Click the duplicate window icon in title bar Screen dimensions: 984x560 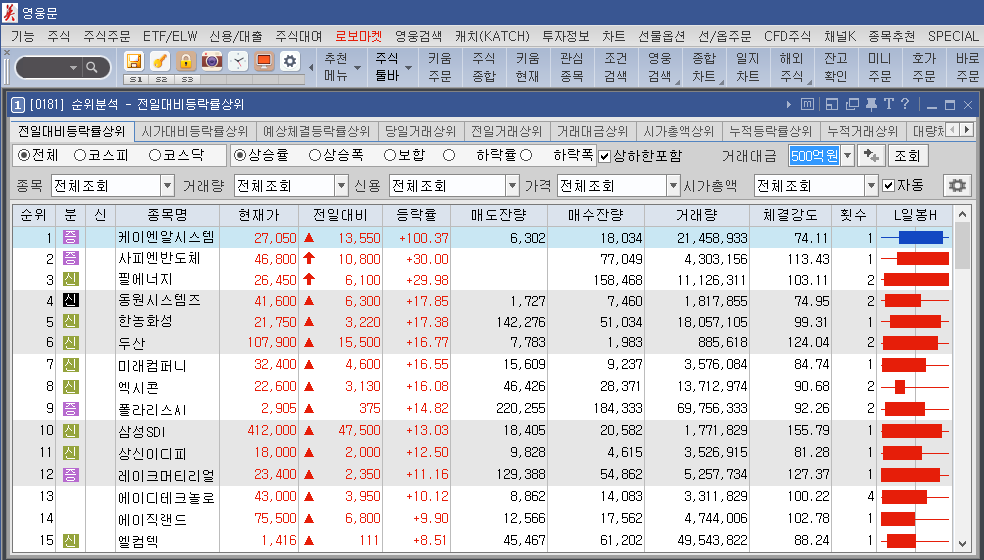point(852,104)
